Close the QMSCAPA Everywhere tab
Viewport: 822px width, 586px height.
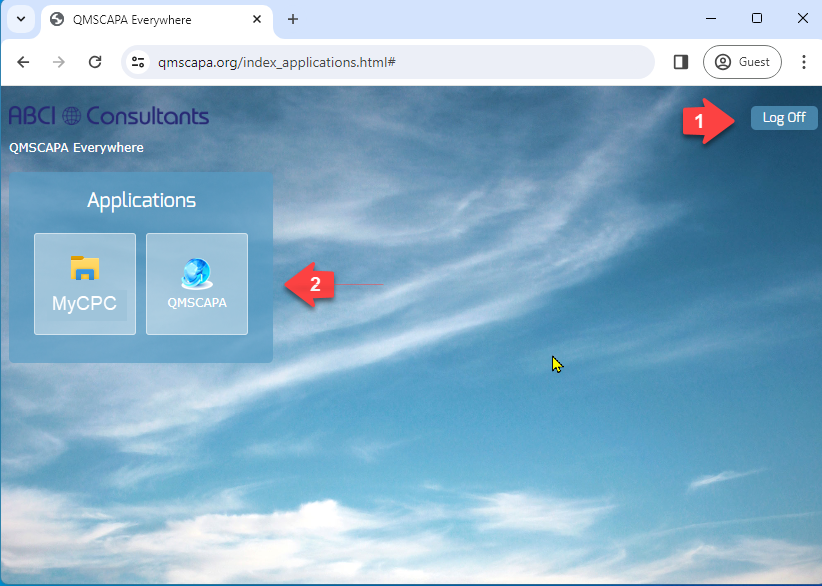coord(257,19)
